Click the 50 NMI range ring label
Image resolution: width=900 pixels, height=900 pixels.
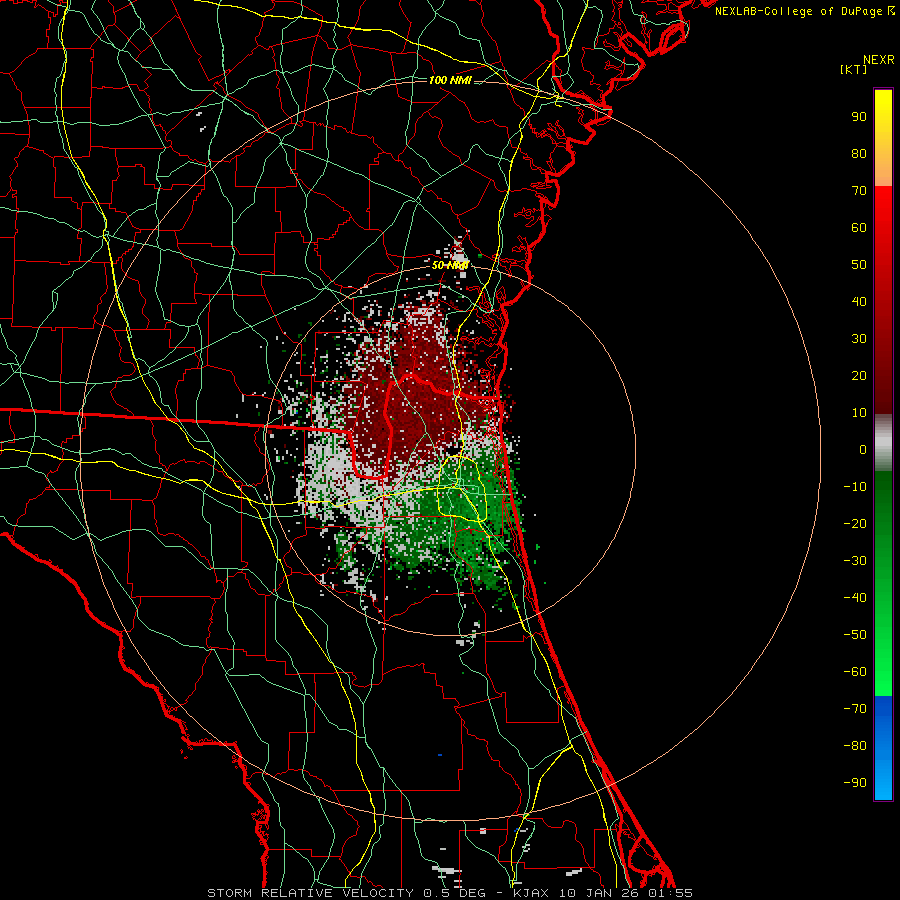click(x=450, y=265)
